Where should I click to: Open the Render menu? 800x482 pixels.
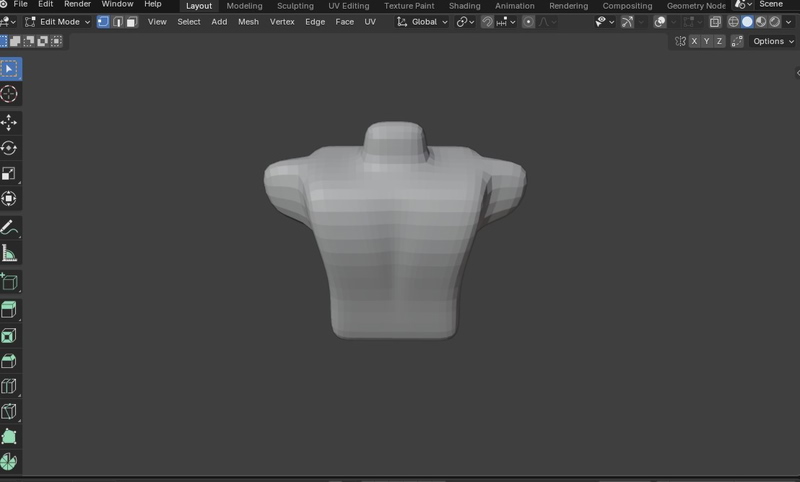(77, 5)
